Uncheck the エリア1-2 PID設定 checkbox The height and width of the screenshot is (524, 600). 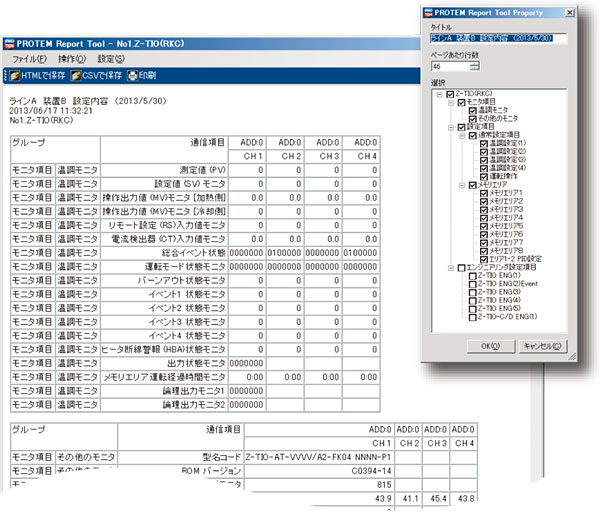484,260
